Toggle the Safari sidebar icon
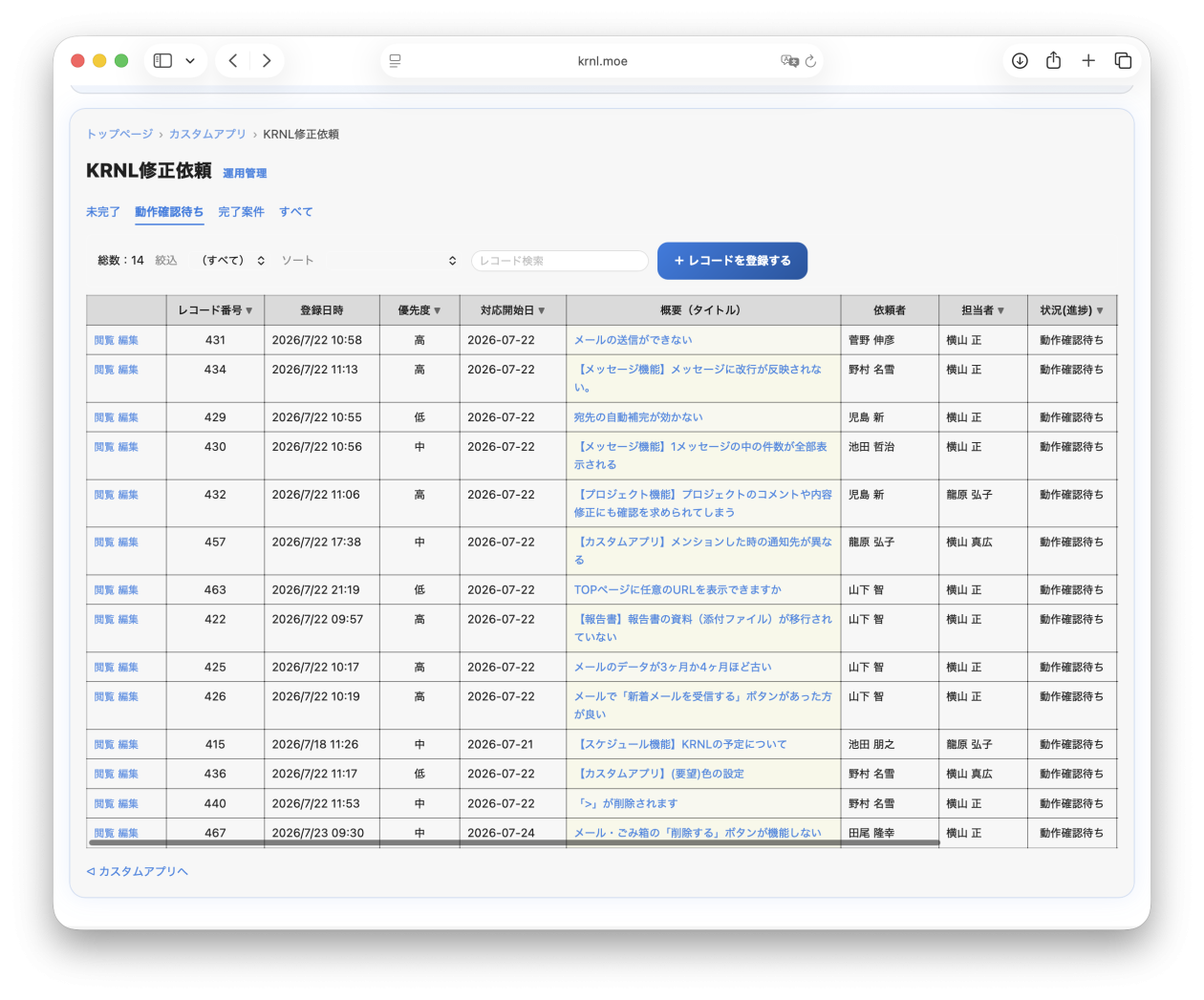The width and height of the screenshot is (1204, 1000). [162, 61]
